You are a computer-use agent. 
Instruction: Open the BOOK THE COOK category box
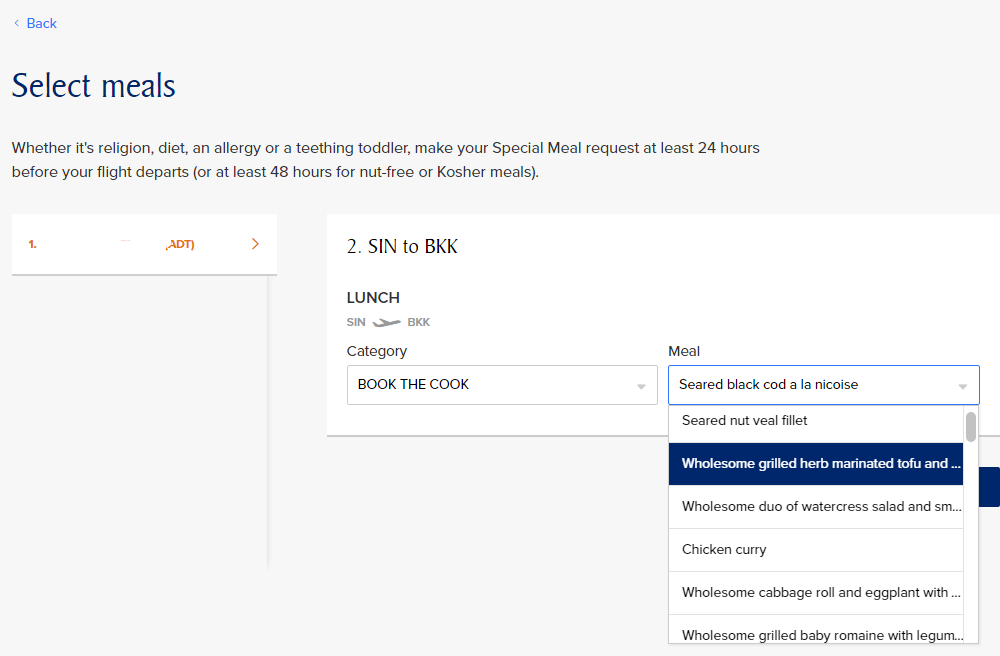coord(502,384)
